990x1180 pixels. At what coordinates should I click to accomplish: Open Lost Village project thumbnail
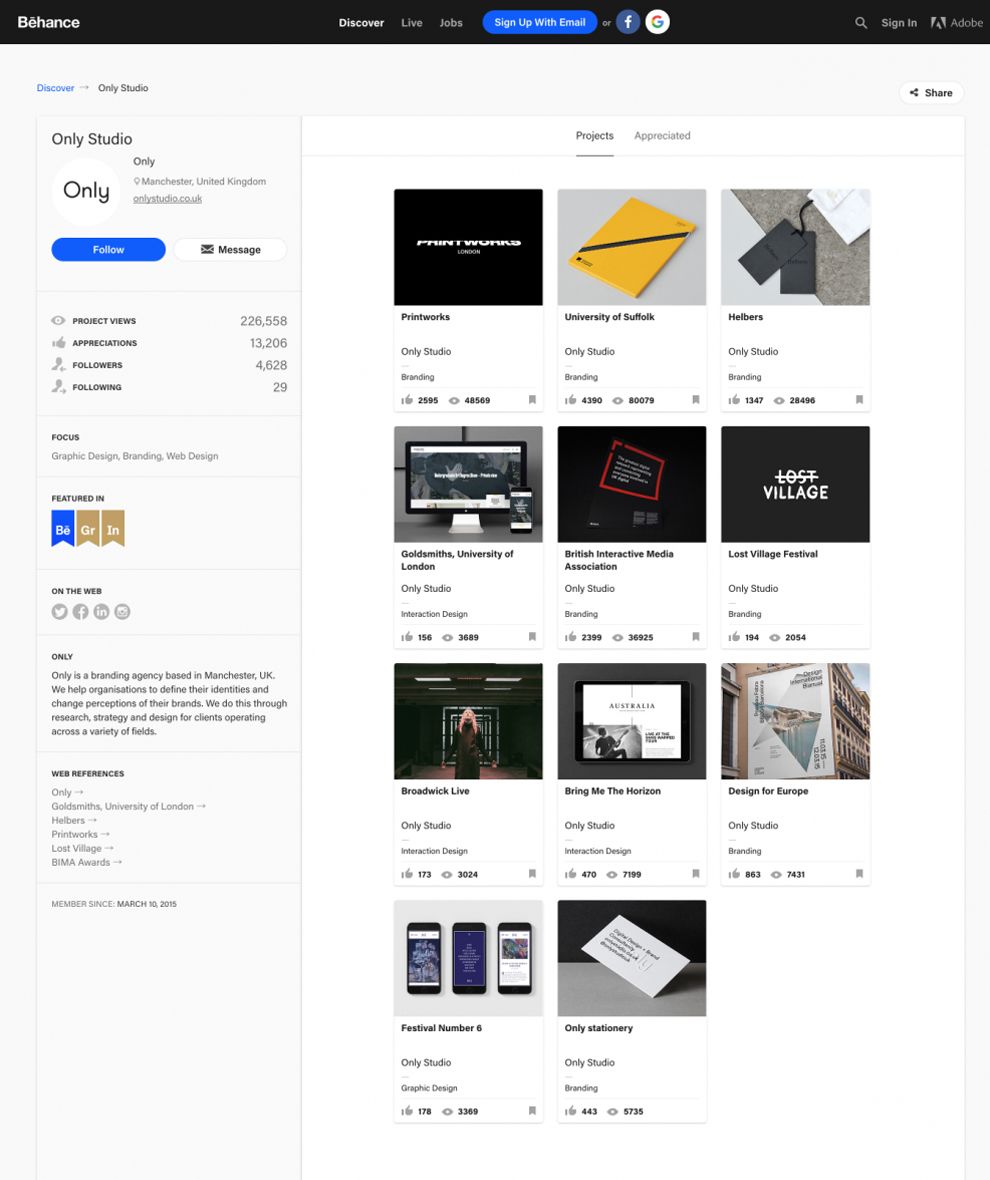coord(795,484)
